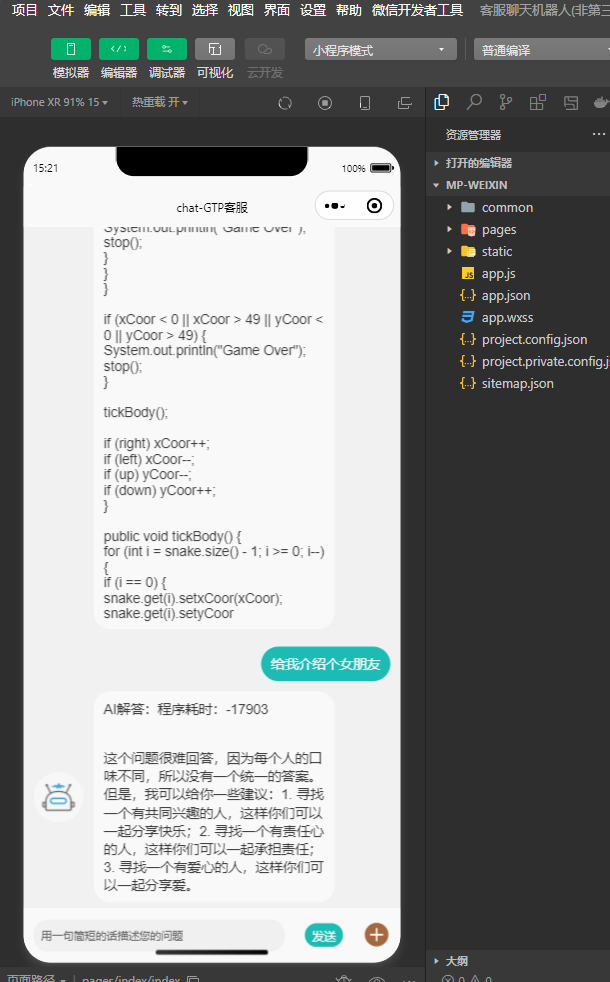610x982 pixels.
Task: Open the app.js file
Action: (x=518, y=273)
